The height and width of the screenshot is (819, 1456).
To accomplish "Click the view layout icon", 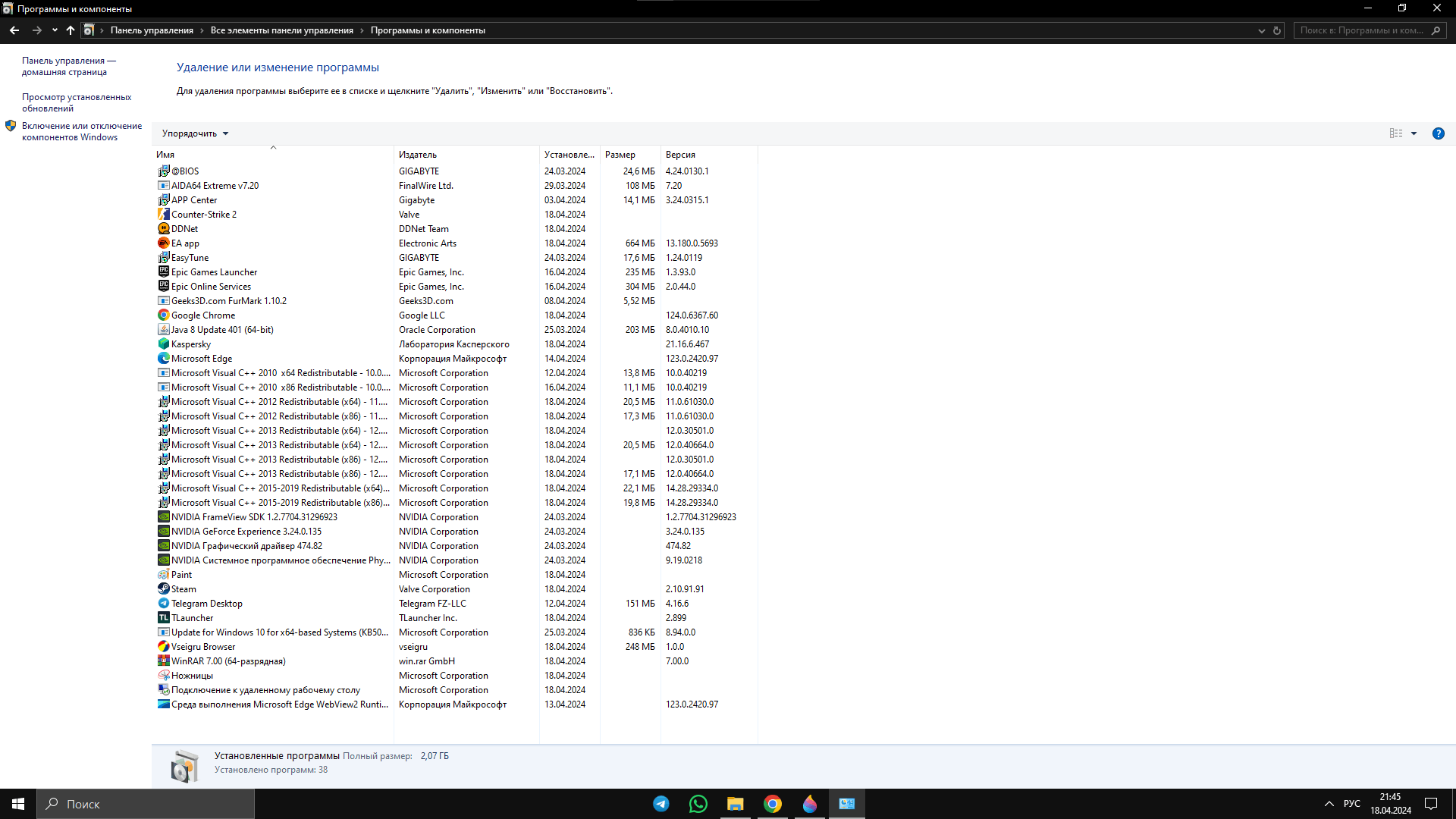I will click(x=1396, y=133).
